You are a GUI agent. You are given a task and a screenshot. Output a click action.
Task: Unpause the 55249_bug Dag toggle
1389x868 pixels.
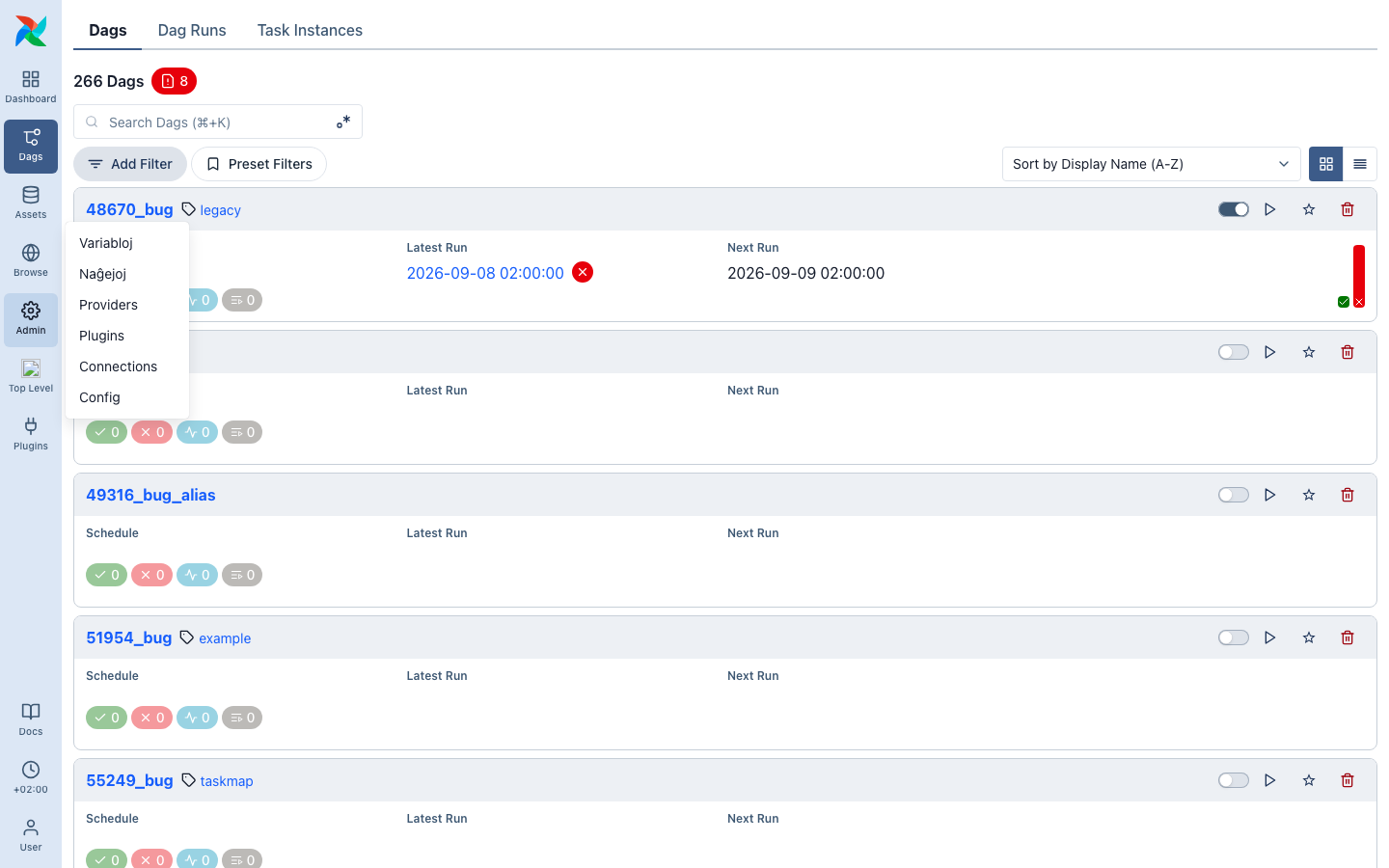tap(1234, 780)
